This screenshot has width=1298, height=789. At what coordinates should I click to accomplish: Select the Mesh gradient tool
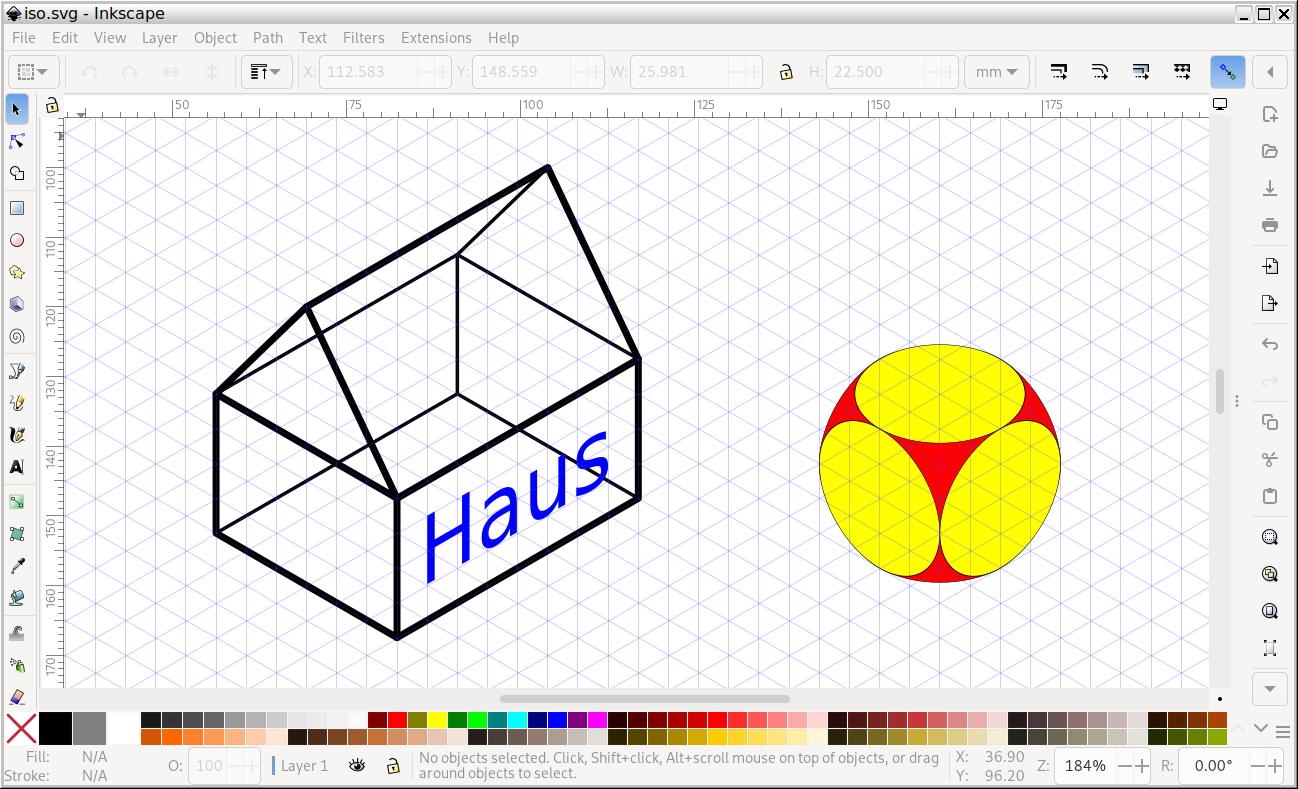point(16,534)
